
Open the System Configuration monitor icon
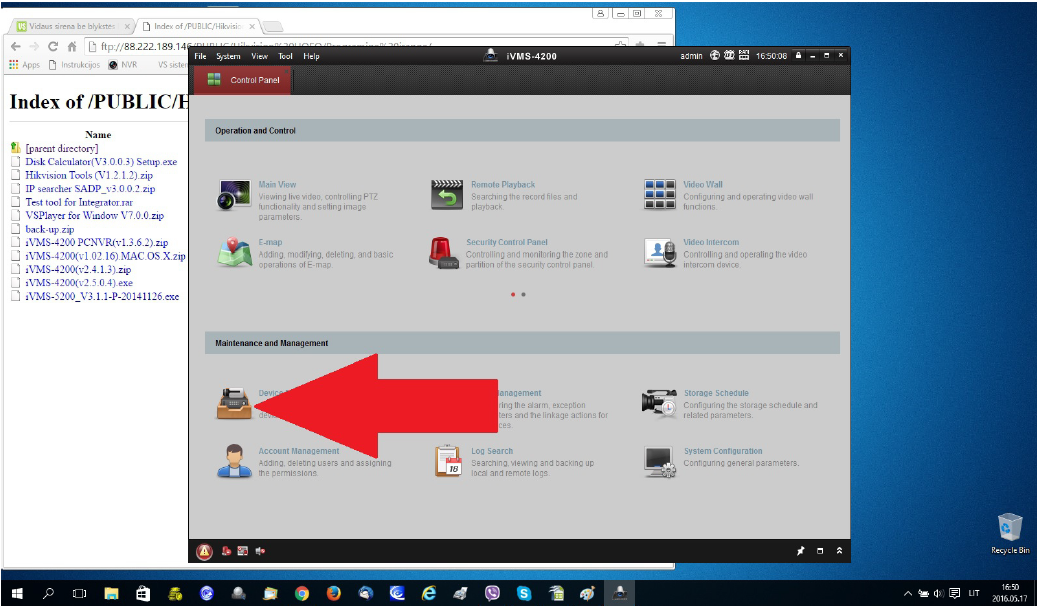(x=659, y=462)
